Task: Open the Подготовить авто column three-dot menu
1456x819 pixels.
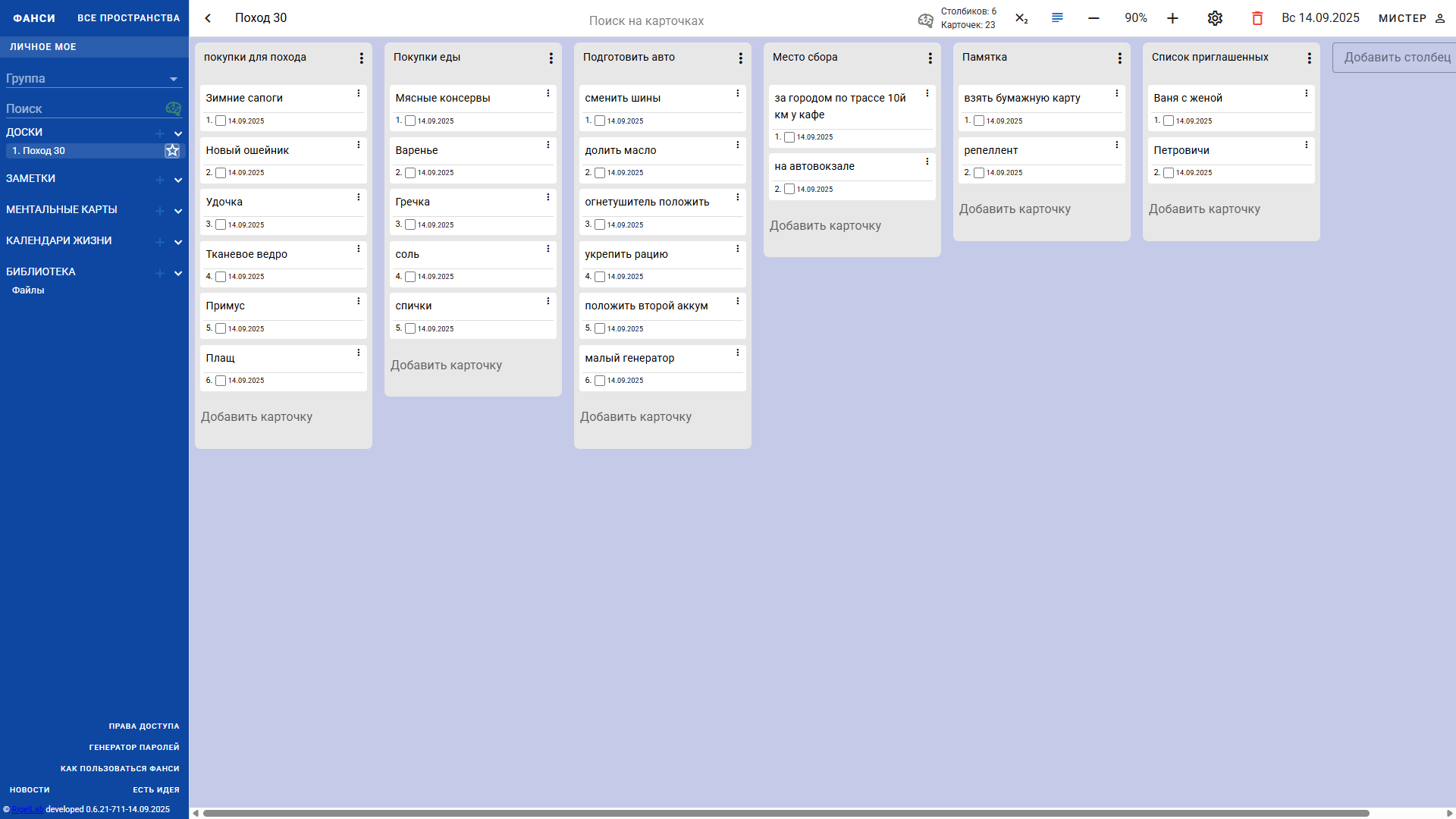Action: 740,58
